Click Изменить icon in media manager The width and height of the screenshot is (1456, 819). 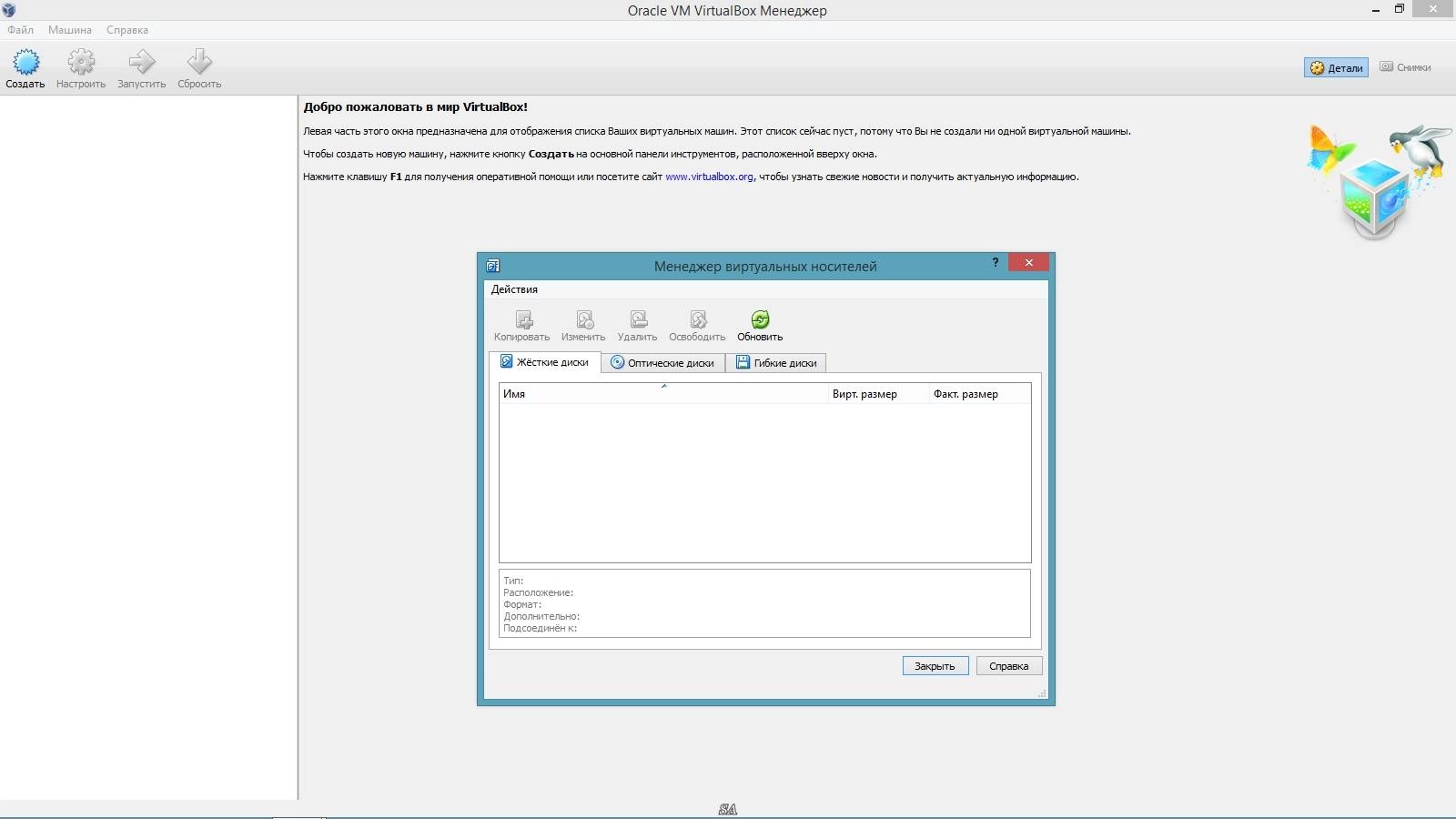(584, 319)
